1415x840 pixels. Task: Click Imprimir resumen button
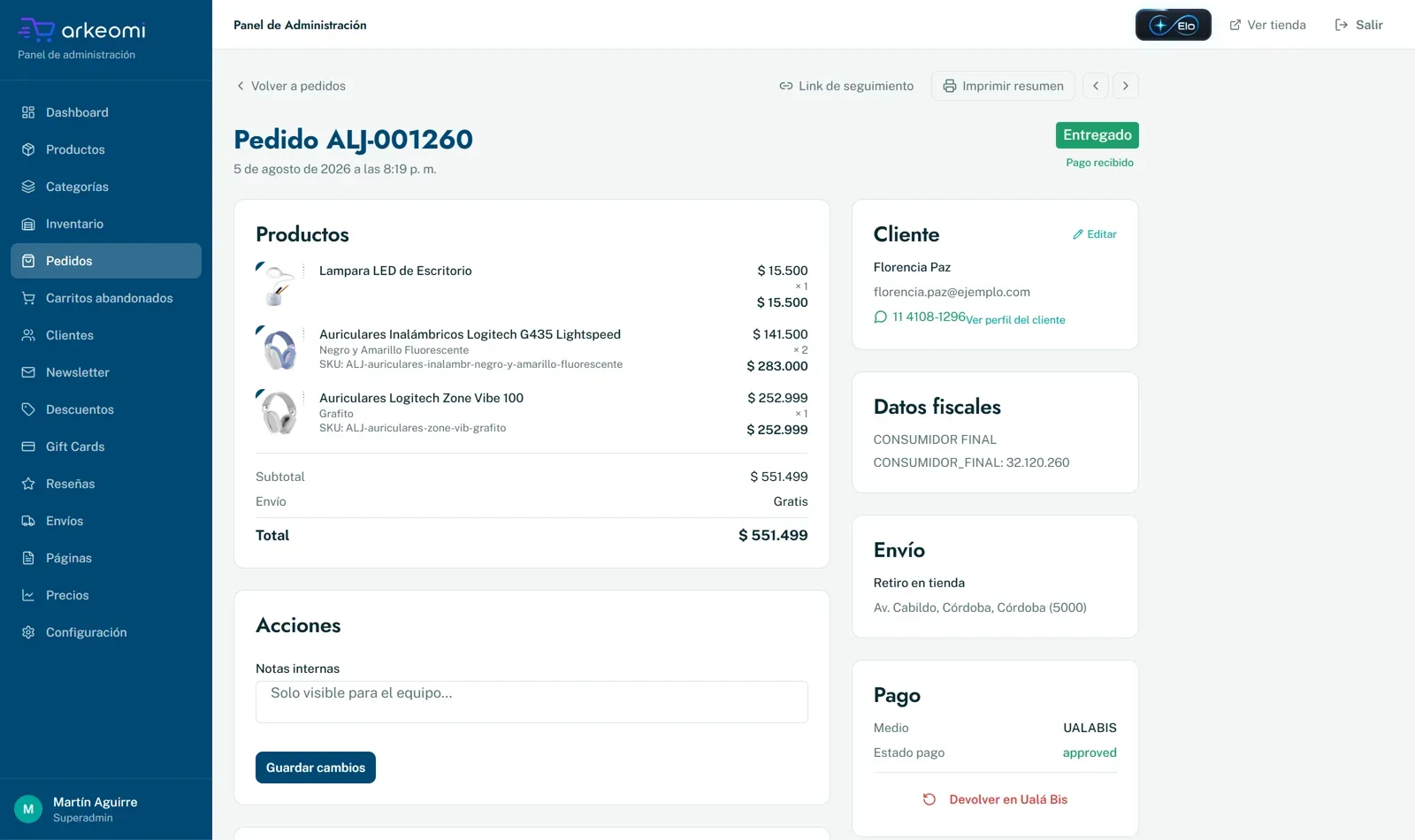tap(1003, 86)
